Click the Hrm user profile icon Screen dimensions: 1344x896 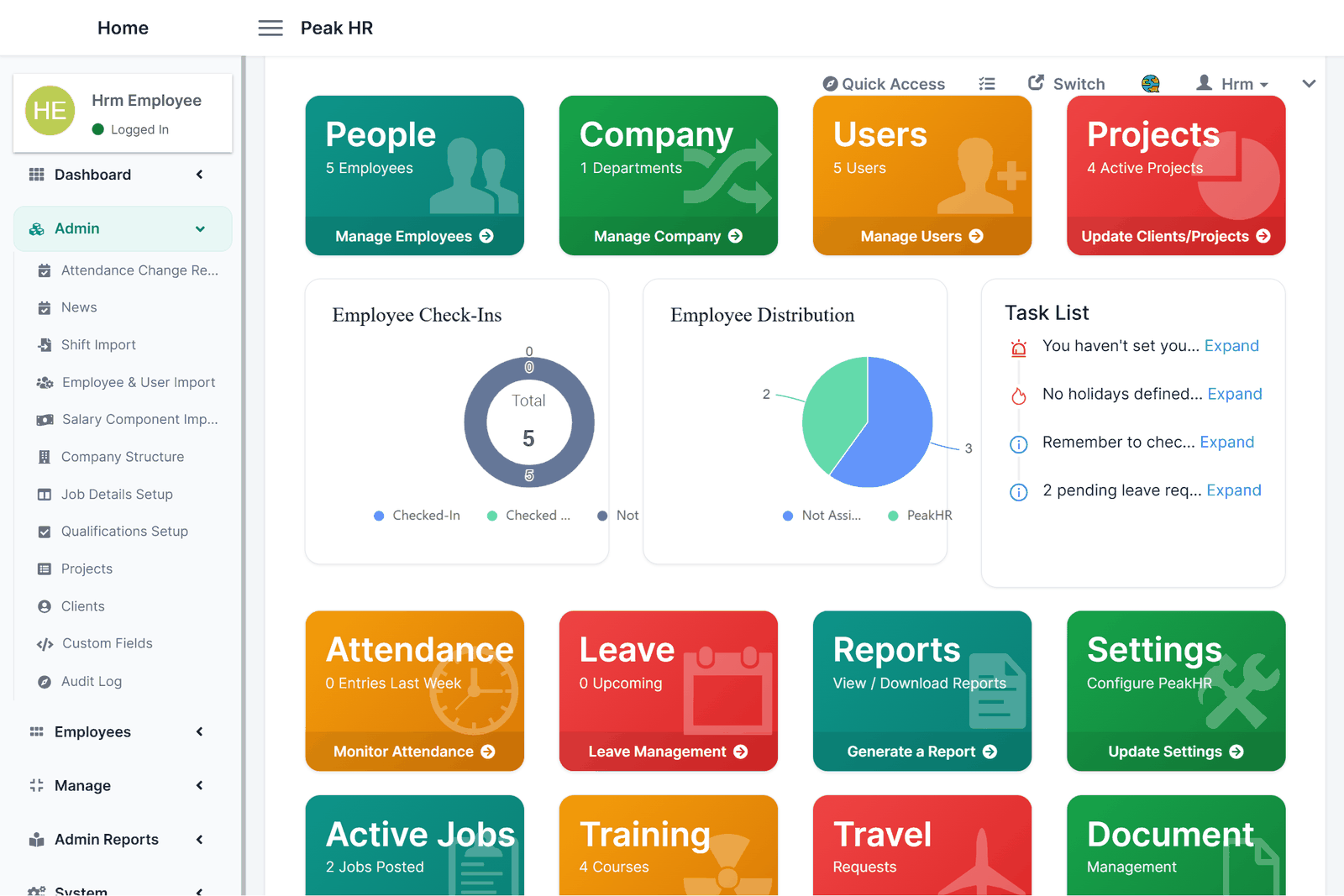click(x=1204, y=82)
